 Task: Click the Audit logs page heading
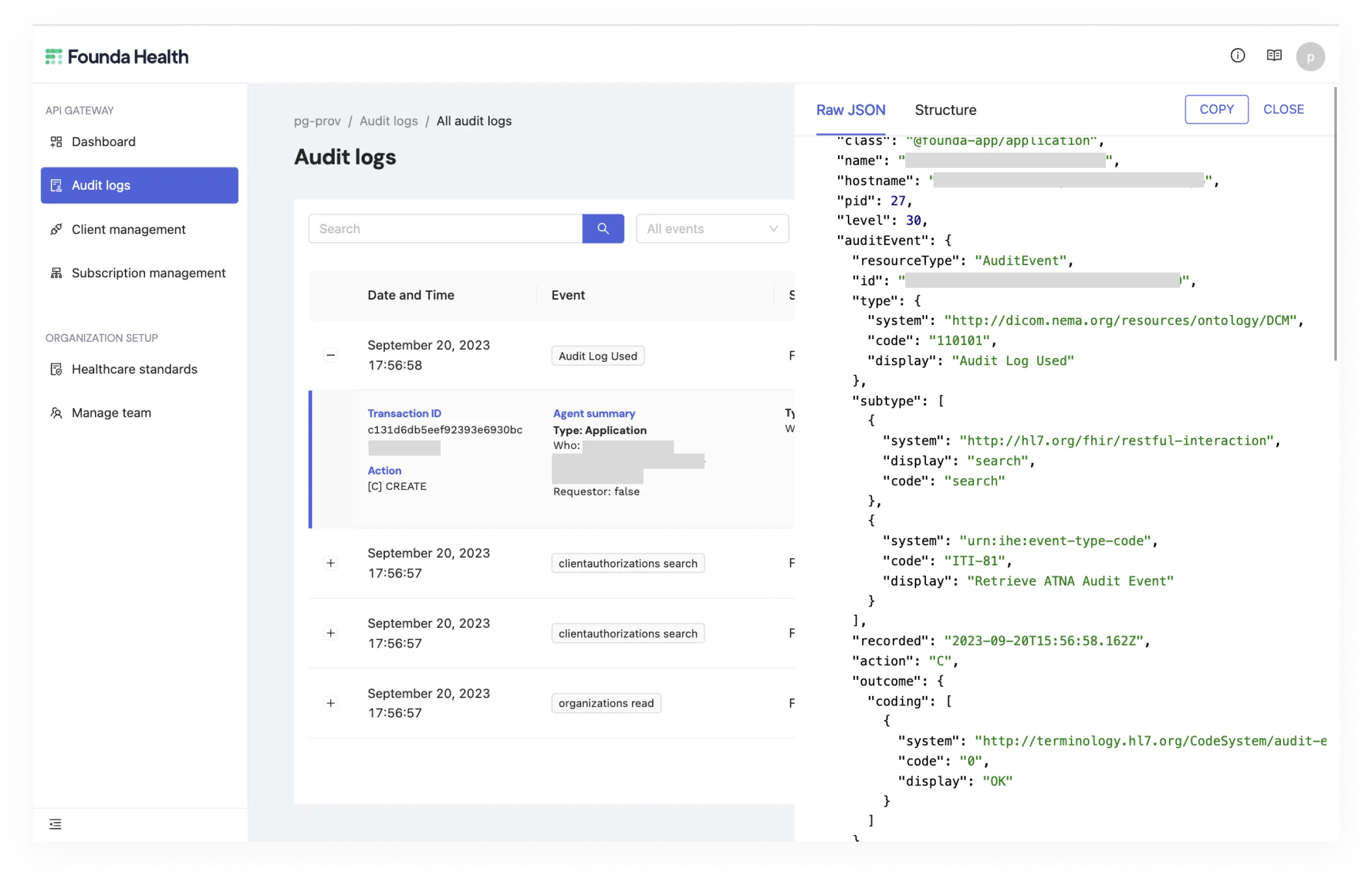pyautogui.click(x=345, y=157)
